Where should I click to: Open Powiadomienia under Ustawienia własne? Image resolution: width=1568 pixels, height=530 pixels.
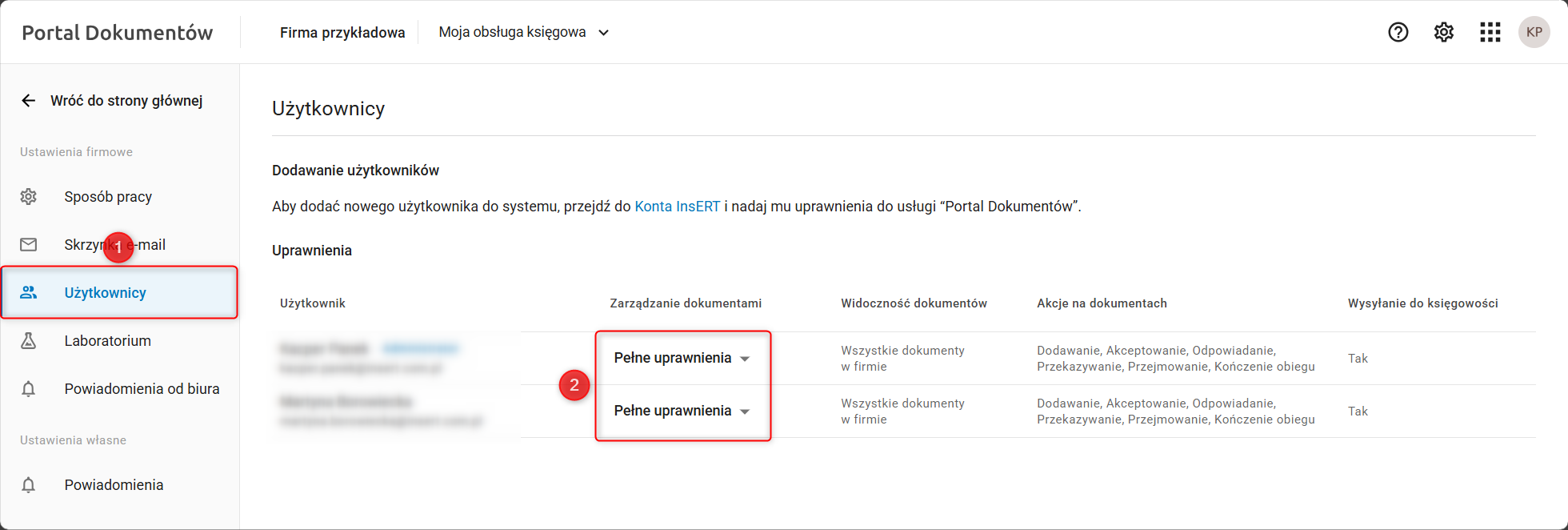[x=114, y=484]
